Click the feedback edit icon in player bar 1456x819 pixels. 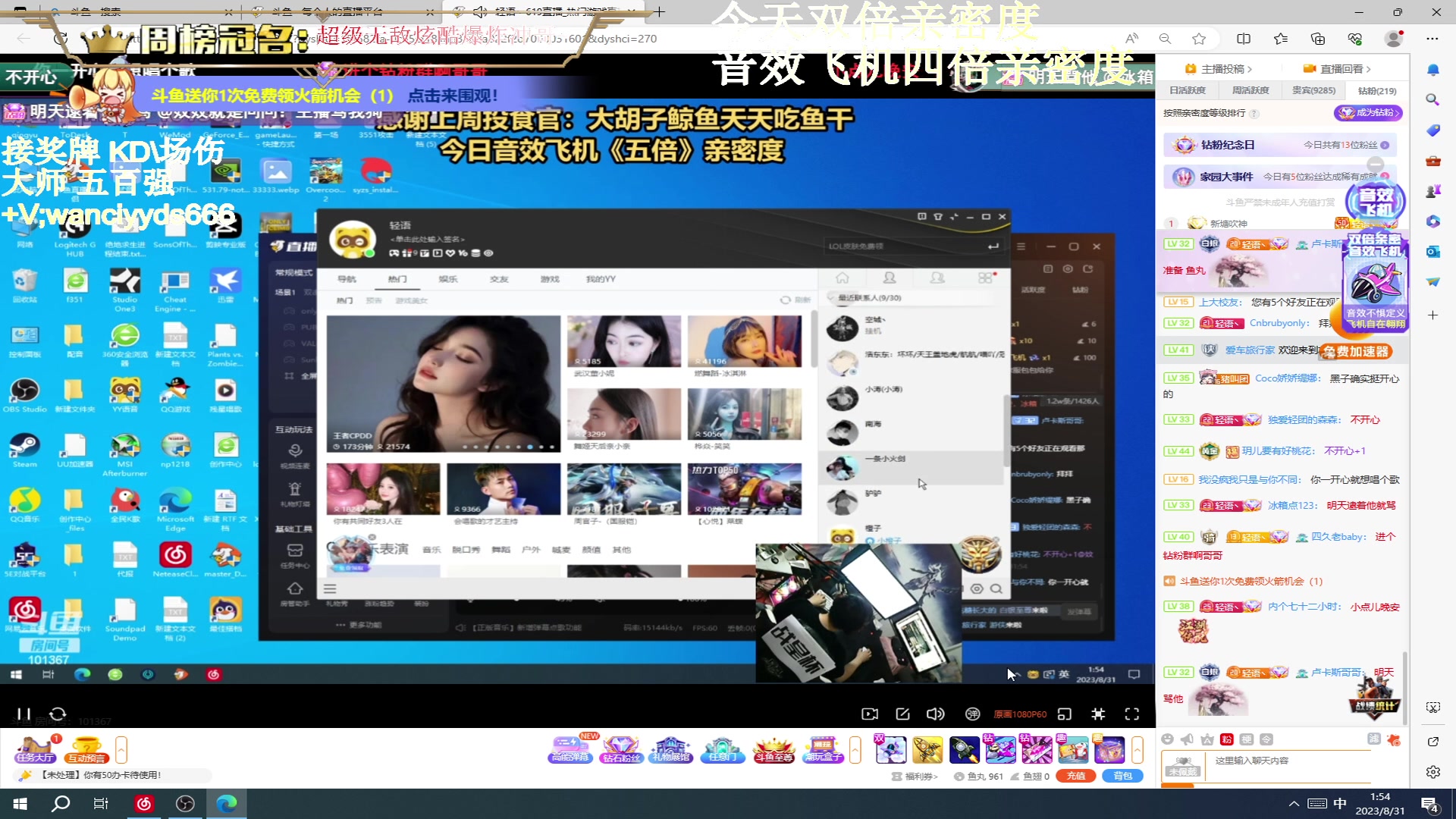tap(902, 714)
